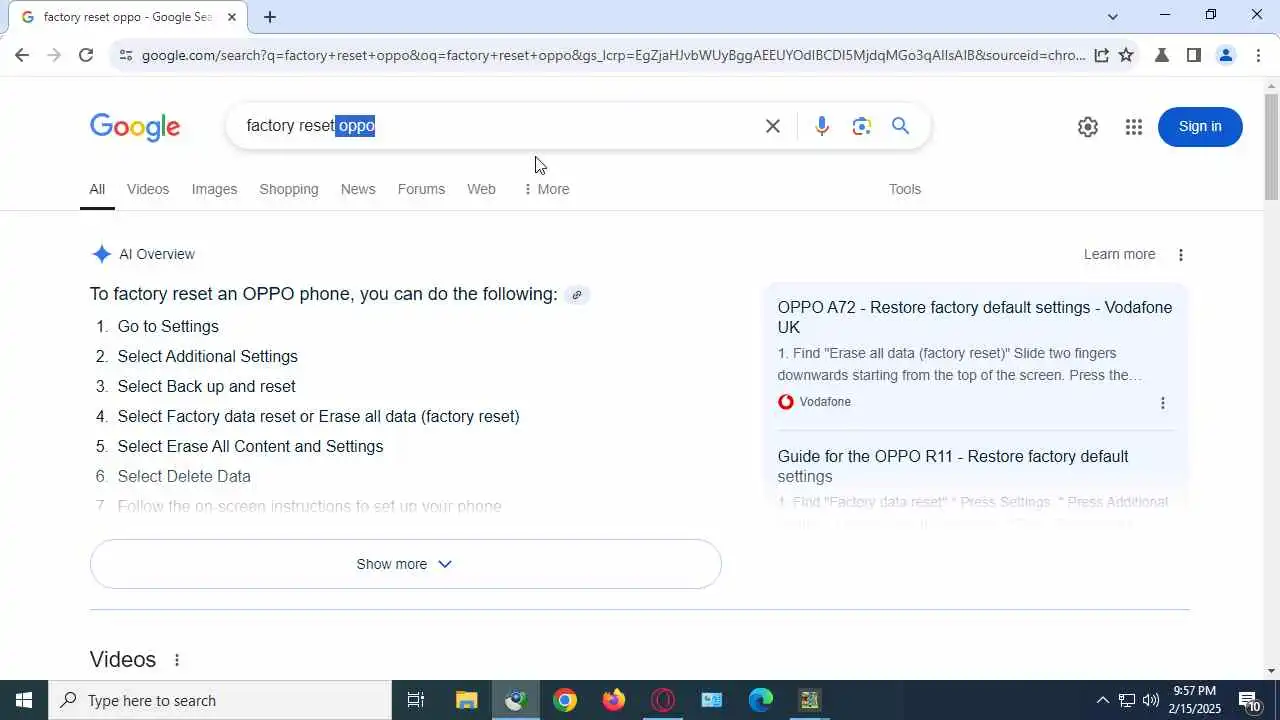Click step 'Select Back up and reset'
This screenshot has height=720, width=1280.
pos(206,387)
